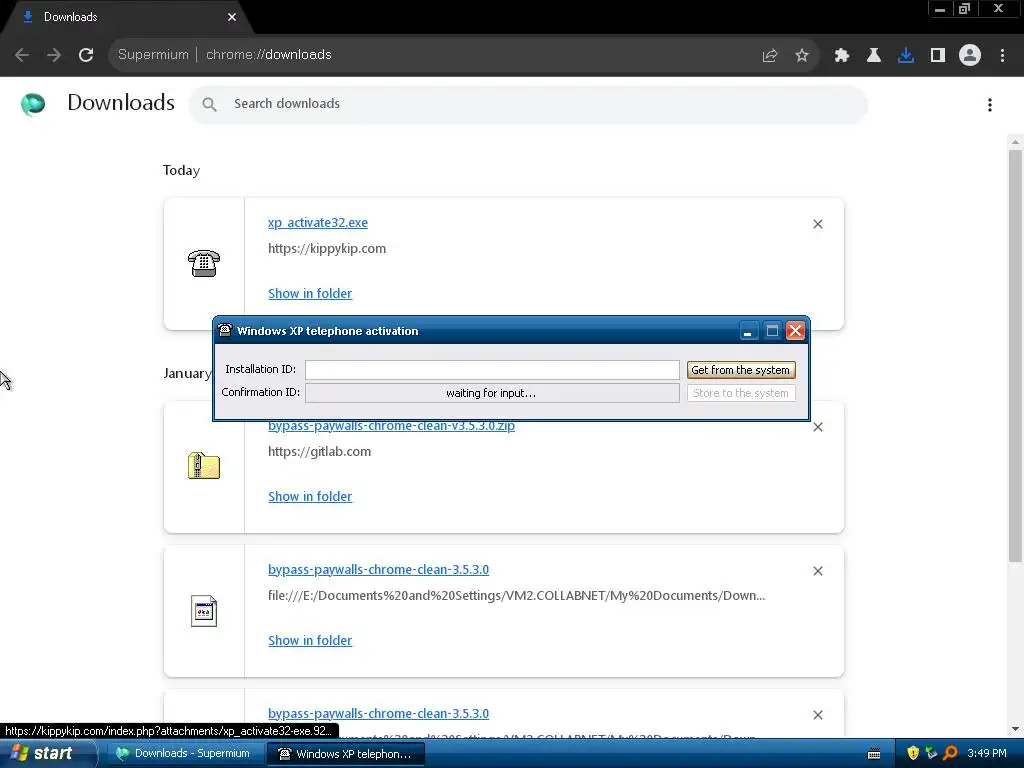The image size is (1024, 768).
Task: Remove the file:///E:/Documents entry from the list
Action: (x=818, y=571)
